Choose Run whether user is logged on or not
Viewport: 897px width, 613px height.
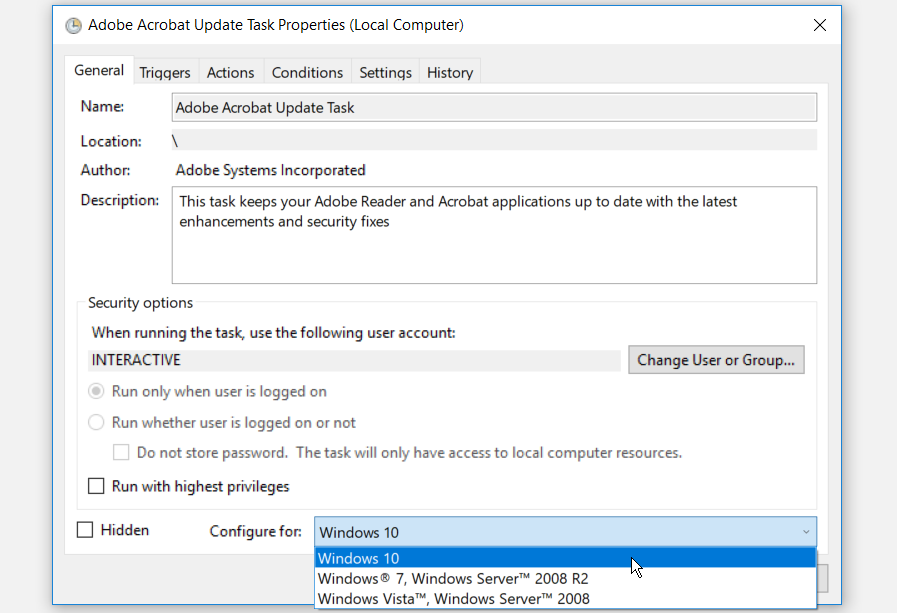[x=97, y=423]
